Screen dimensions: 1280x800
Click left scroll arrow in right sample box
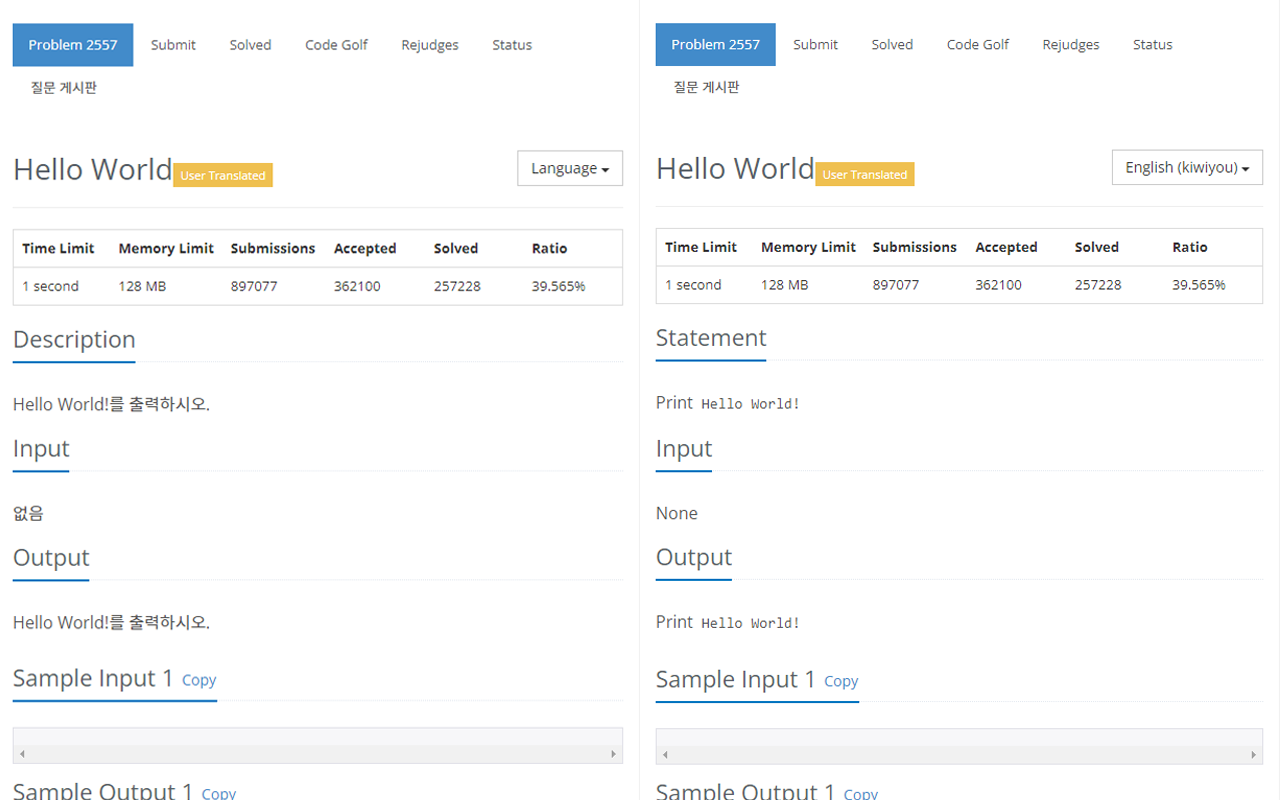tap(665, 755)
